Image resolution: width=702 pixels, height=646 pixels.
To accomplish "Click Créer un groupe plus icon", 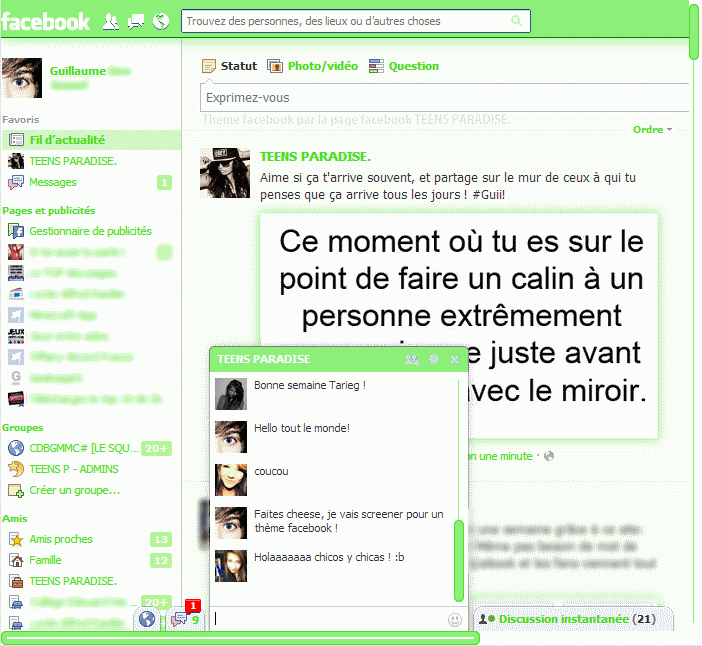I will 16,491.
